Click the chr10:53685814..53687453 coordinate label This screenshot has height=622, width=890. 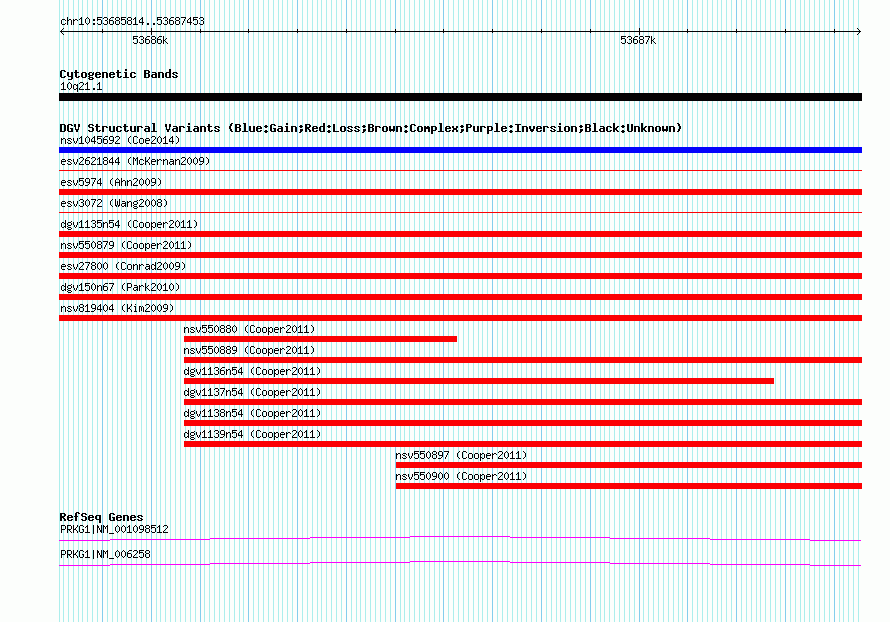pyautogui.click(x=132, y=21)
